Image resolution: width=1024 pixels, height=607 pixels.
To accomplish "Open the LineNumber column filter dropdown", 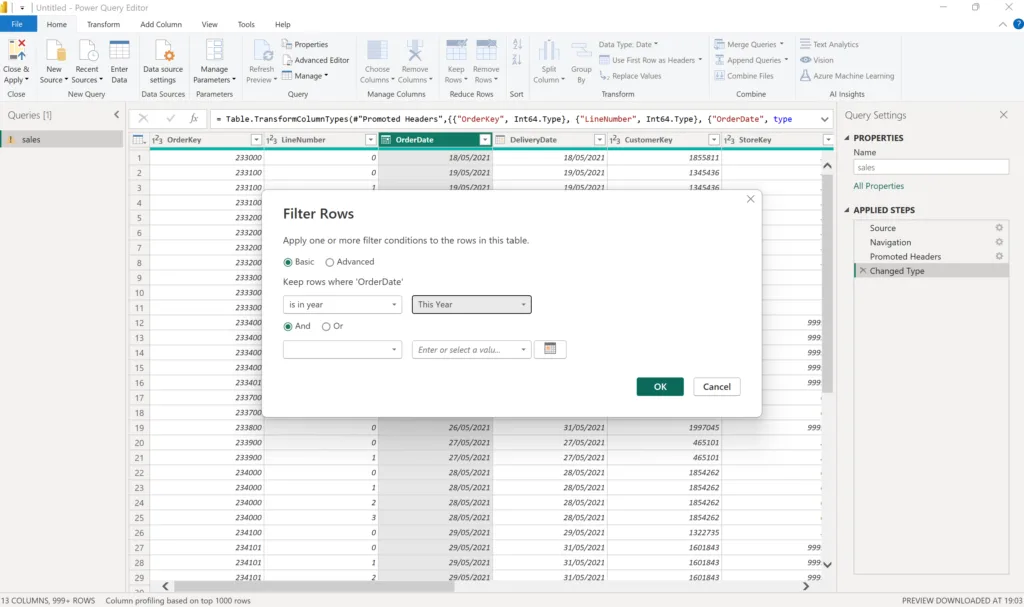I will pos(370,140).
